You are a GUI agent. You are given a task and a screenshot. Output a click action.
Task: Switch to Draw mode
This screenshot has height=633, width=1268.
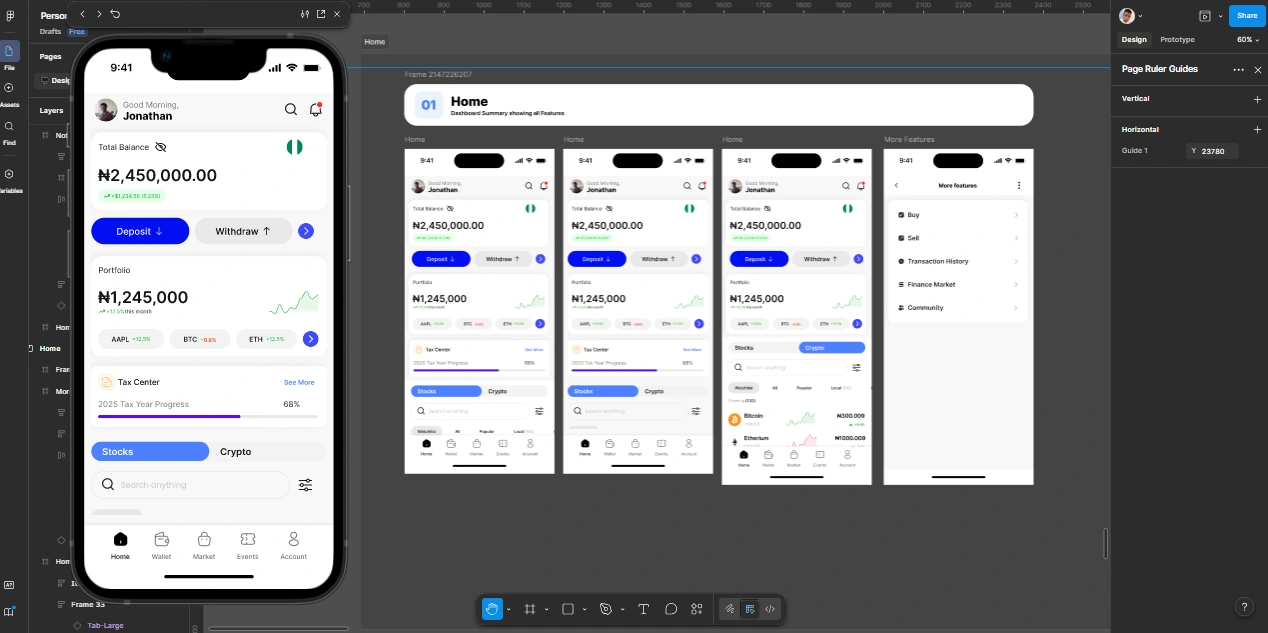pos(730,609)
